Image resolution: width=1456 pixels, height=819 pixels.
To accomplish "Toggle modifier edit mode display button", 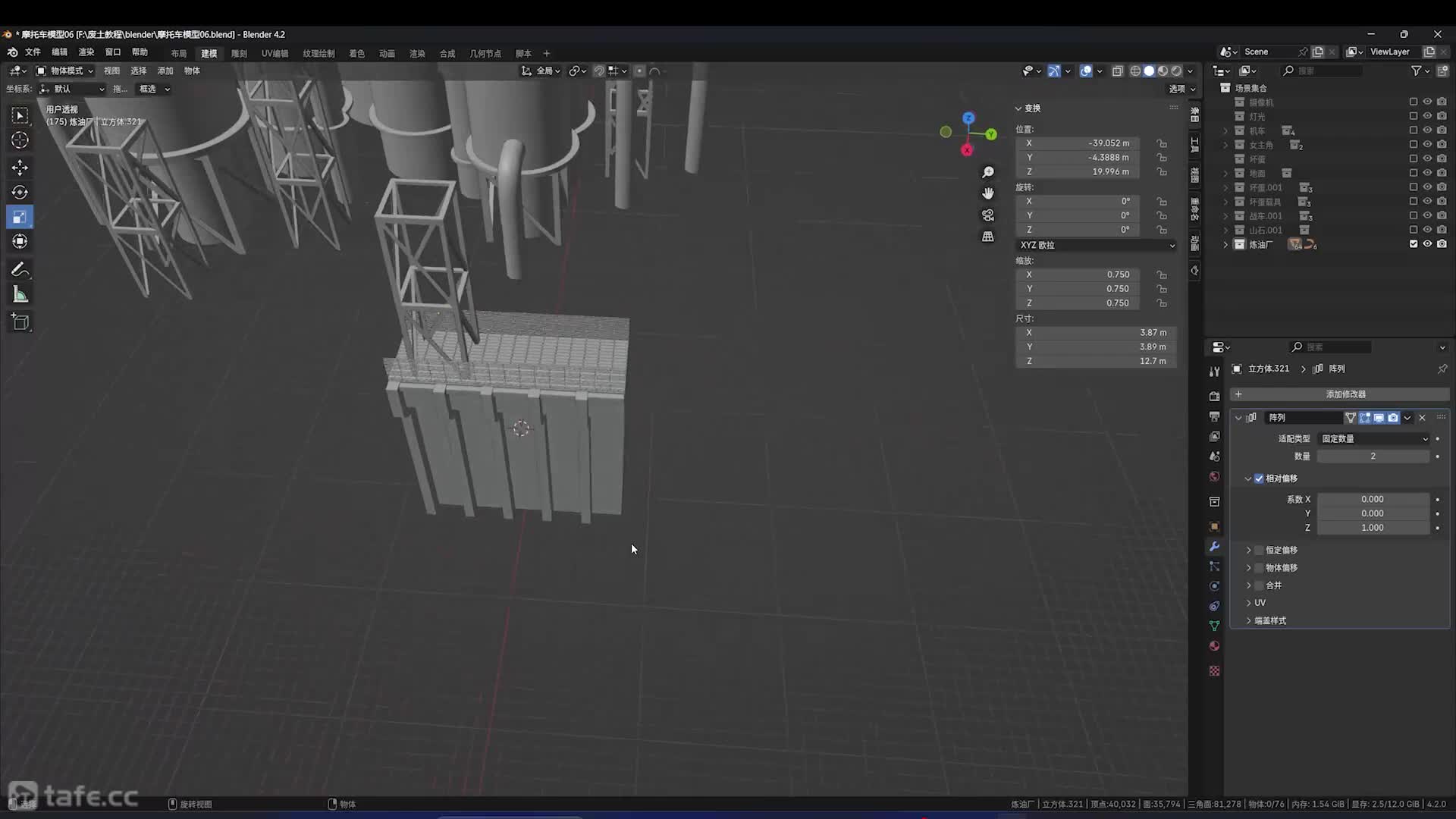I will [1365, 418].
